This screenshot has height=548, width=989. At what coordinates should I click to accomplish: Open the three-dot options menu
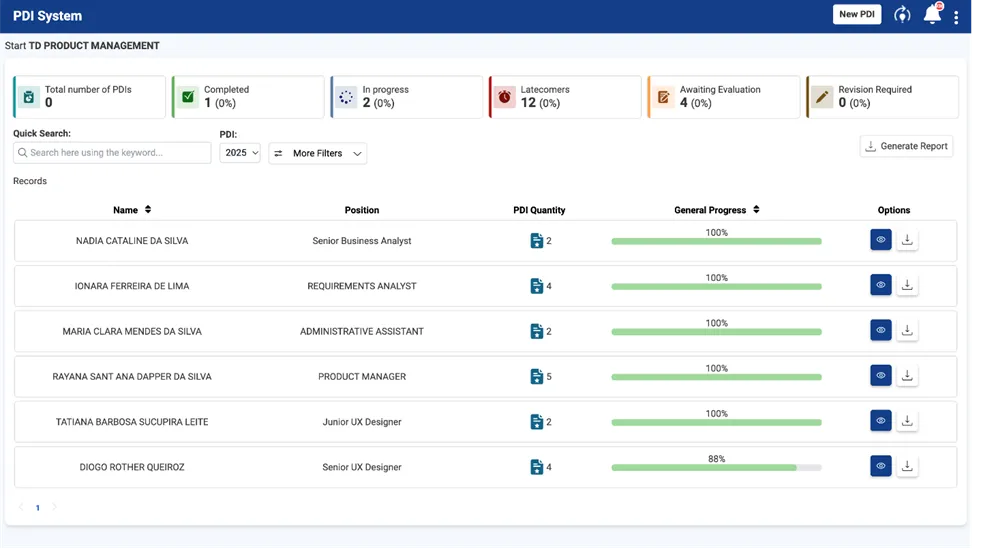956,17
